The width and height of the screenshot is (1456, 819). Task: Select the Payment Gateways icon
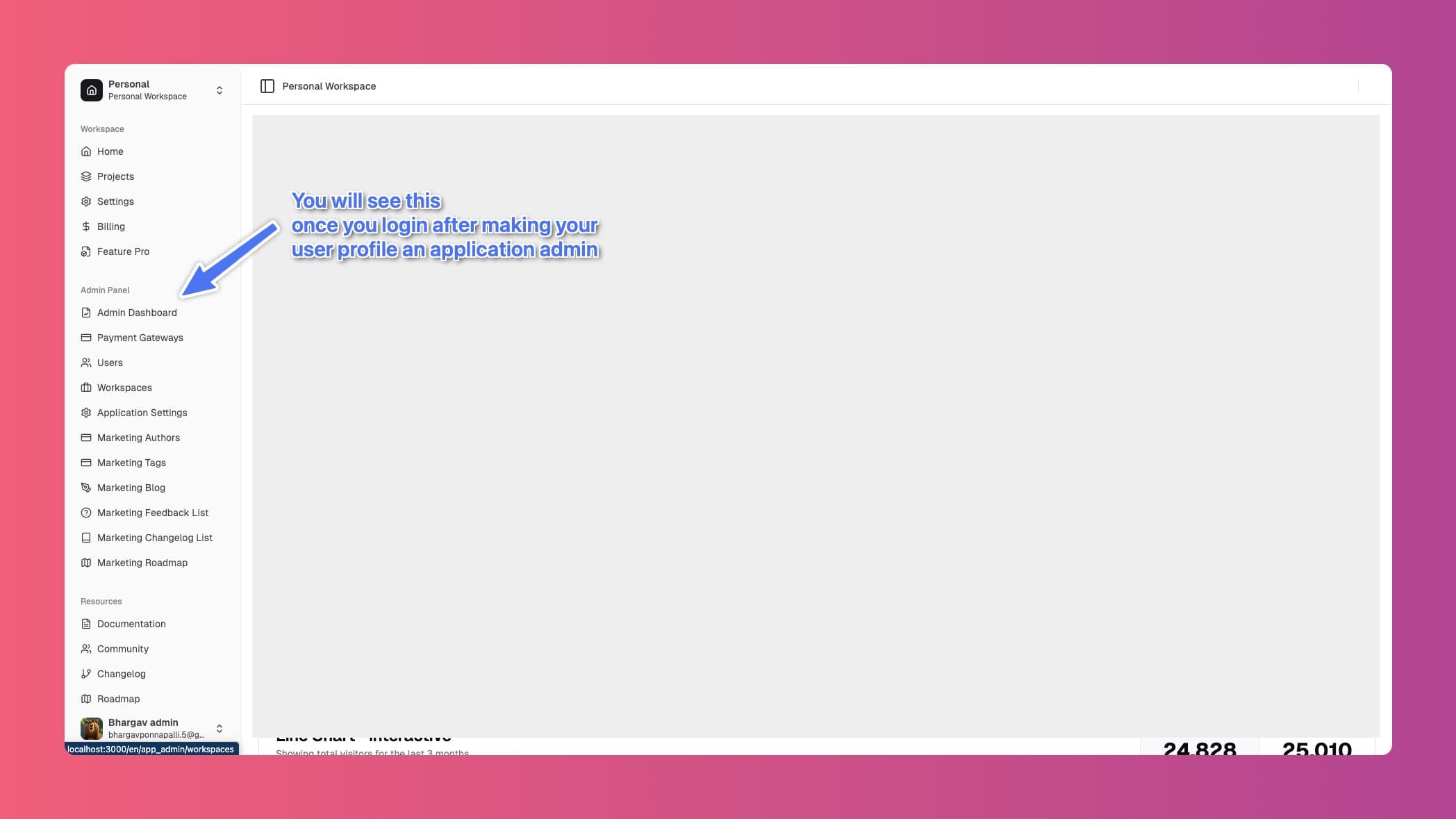point(86,337)
